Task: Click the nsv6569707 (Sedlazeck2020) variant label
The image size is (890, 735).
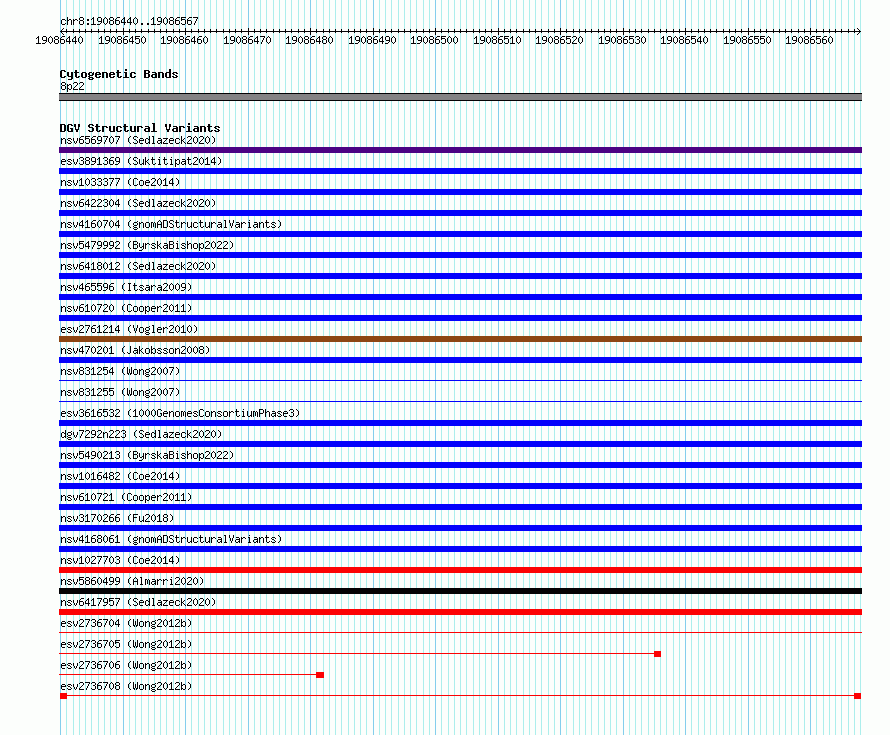Action: point(138,140)
